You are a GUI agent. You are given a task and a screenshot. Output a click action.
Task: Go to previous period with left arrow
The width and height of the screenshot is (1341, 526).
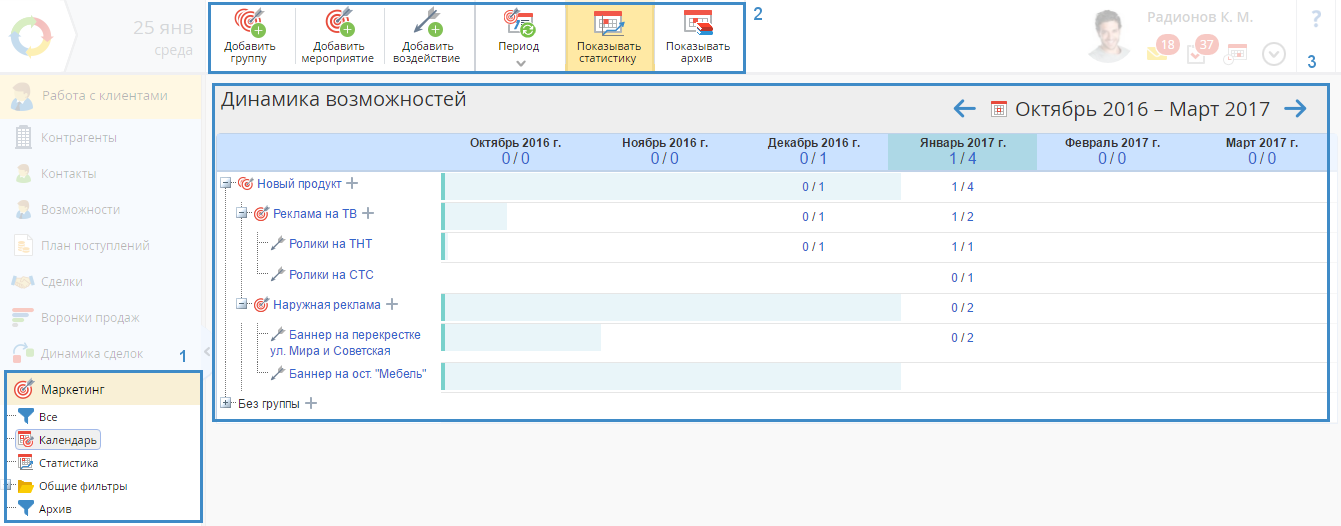pyautogui.click(x=964, y=109)
